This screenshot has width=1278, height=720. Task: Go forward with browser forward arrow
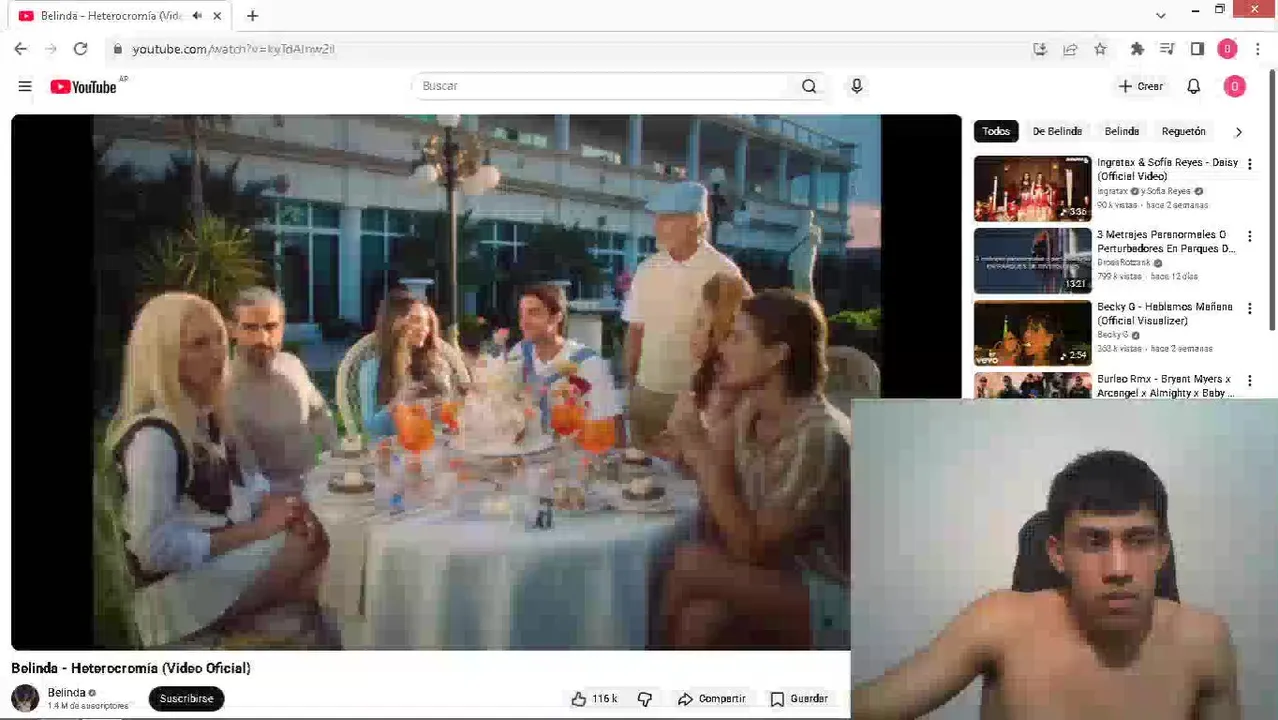click(x=51, y=49)
